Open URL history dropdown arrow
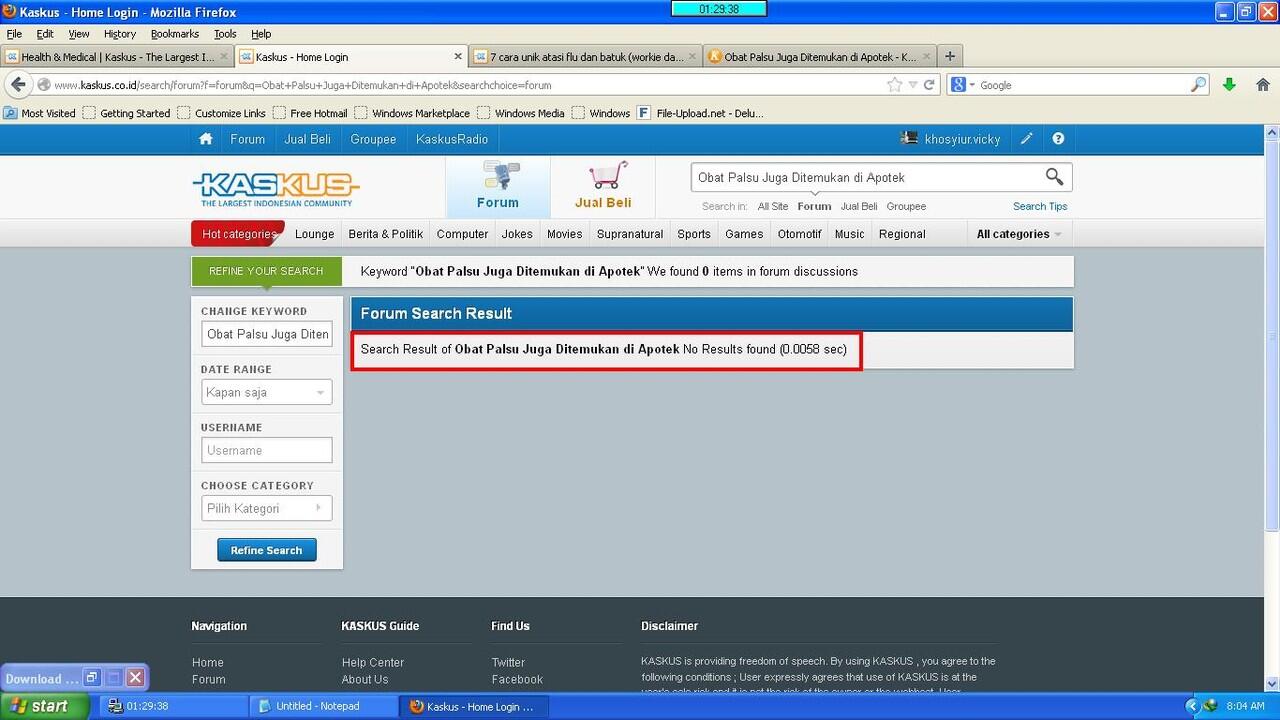 click(913, 85)
